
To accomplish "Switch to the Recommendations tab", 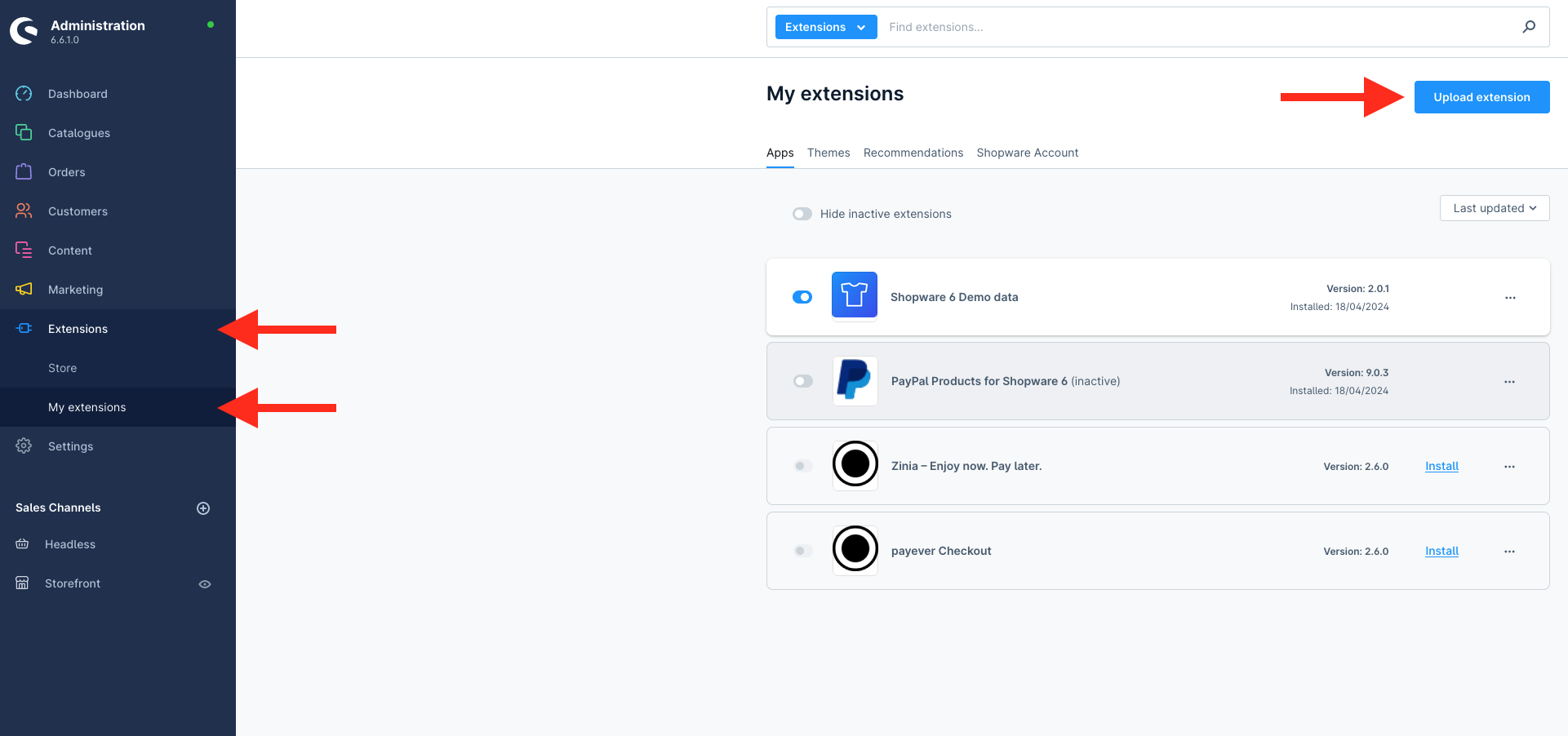I will tap(913, 153).
